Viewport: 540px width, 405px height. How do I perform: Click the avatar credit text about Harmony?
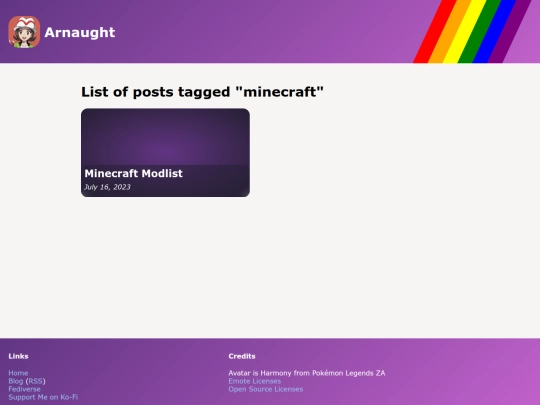(307, 373)
